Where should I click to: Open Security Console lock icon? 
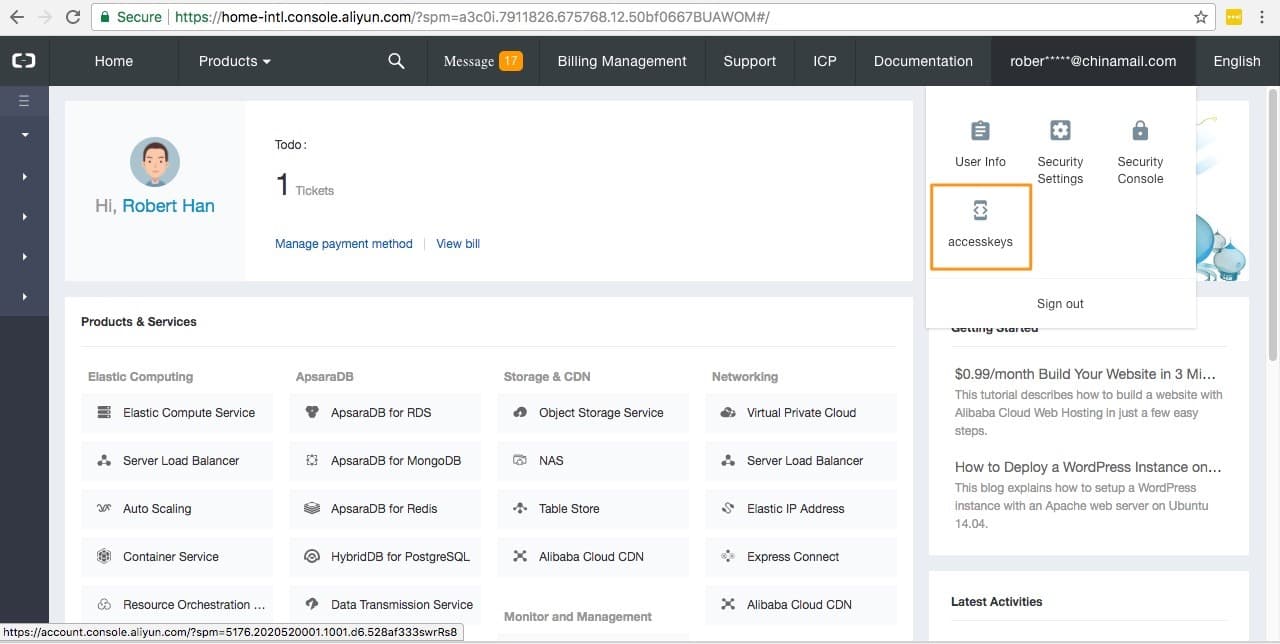1140,130
